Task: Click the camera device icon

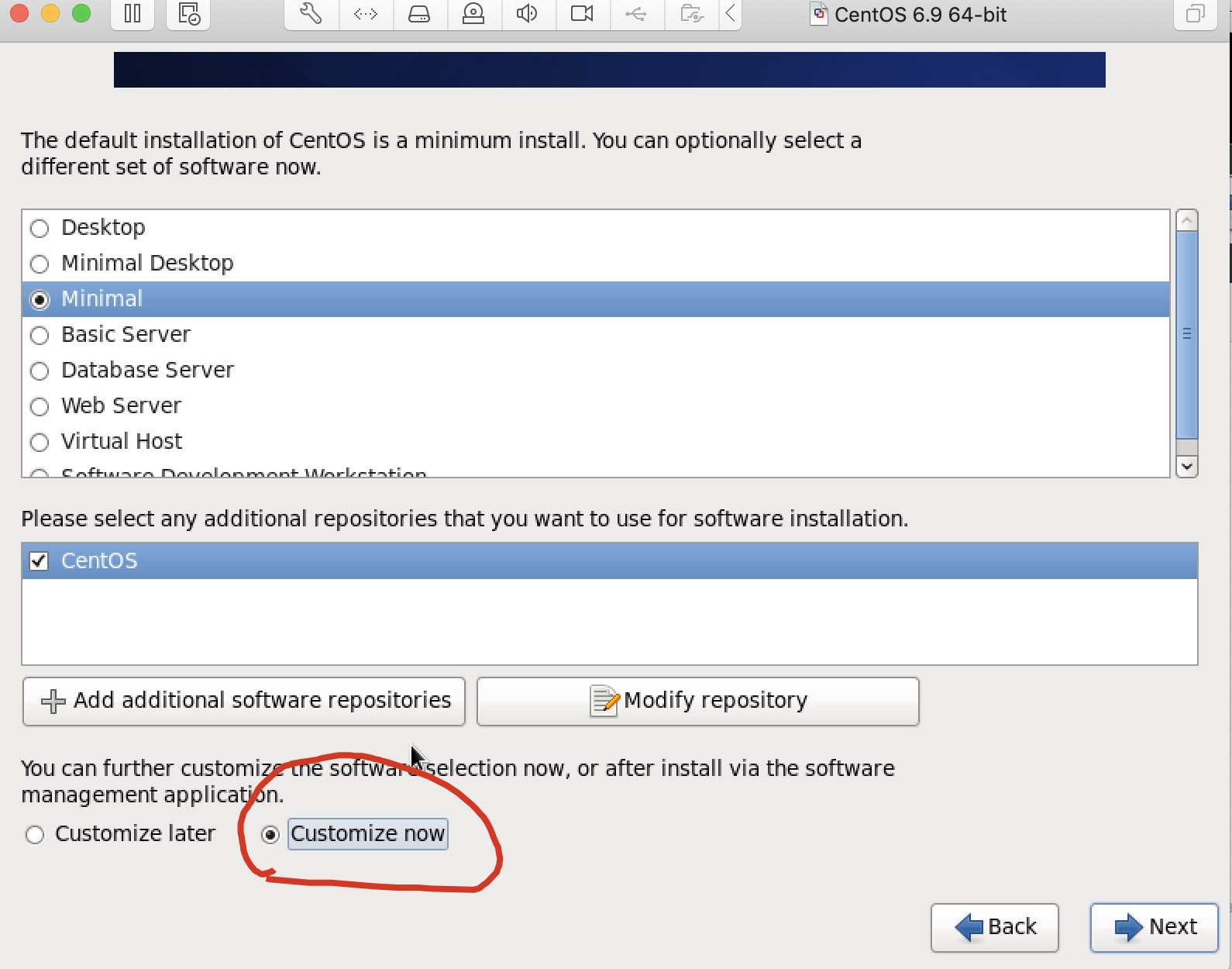Action: pyautogui.click(x=582, y=14)
